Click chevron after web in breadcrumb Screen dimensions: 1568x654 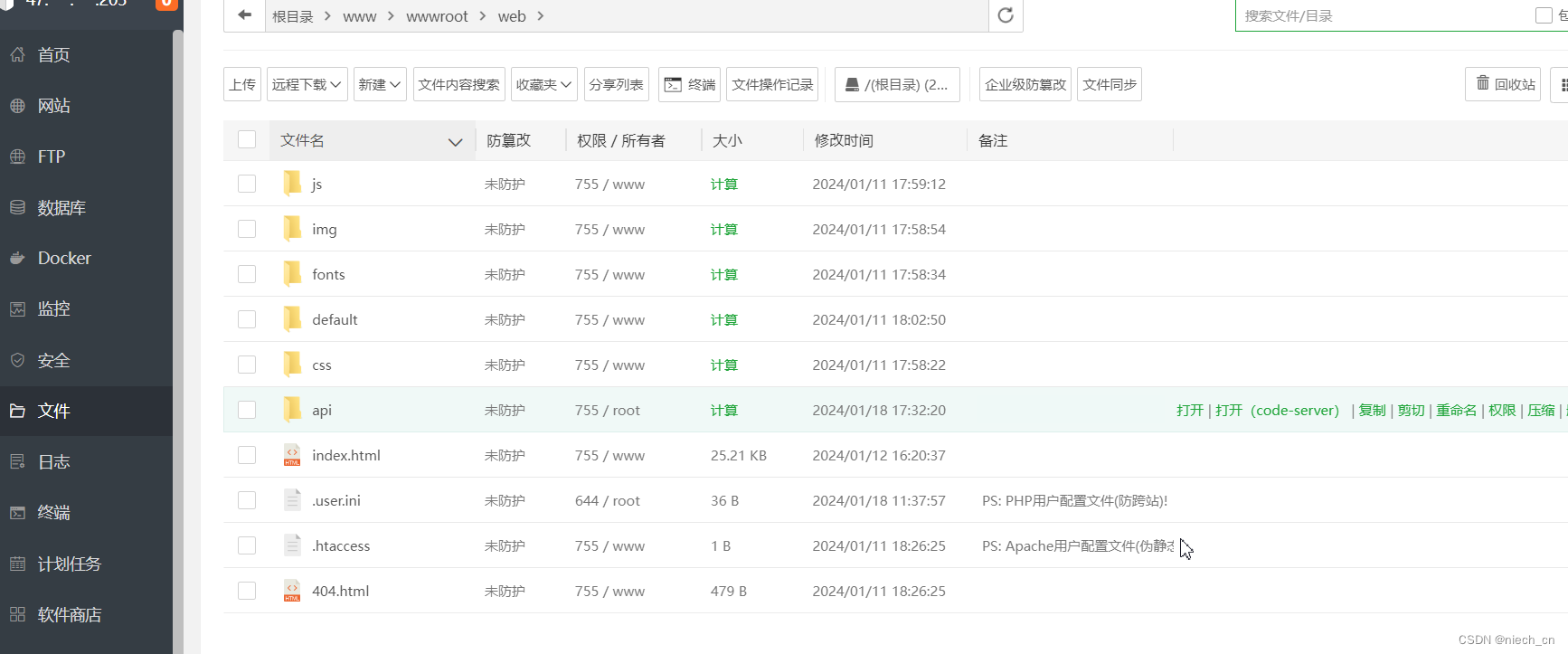[x=540, y=16]
